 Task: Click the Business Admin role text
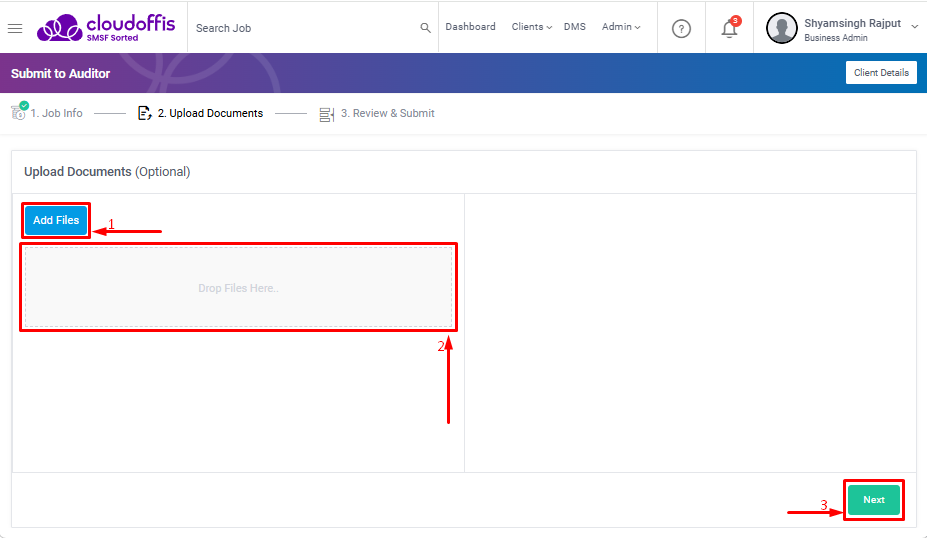coord(835,38)
